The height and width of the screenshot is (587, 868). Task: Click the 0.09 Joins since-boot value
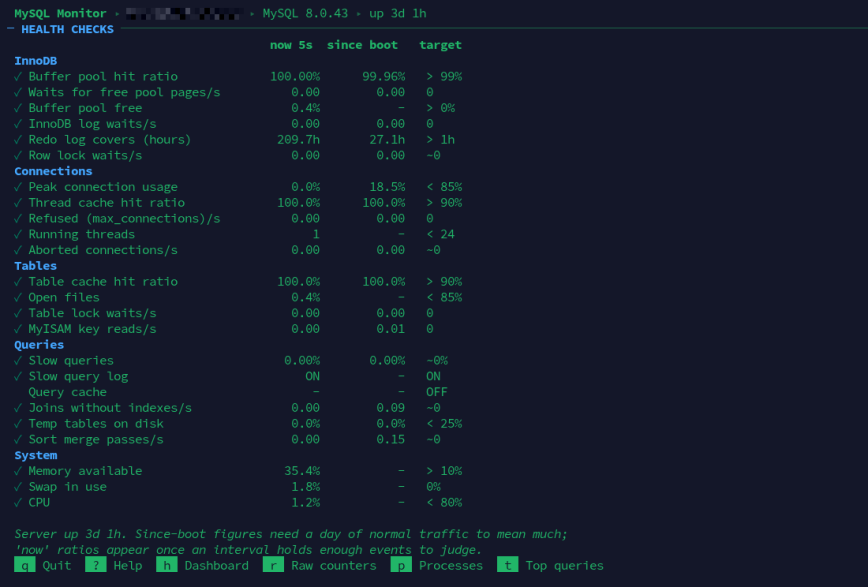click(391, 408)
